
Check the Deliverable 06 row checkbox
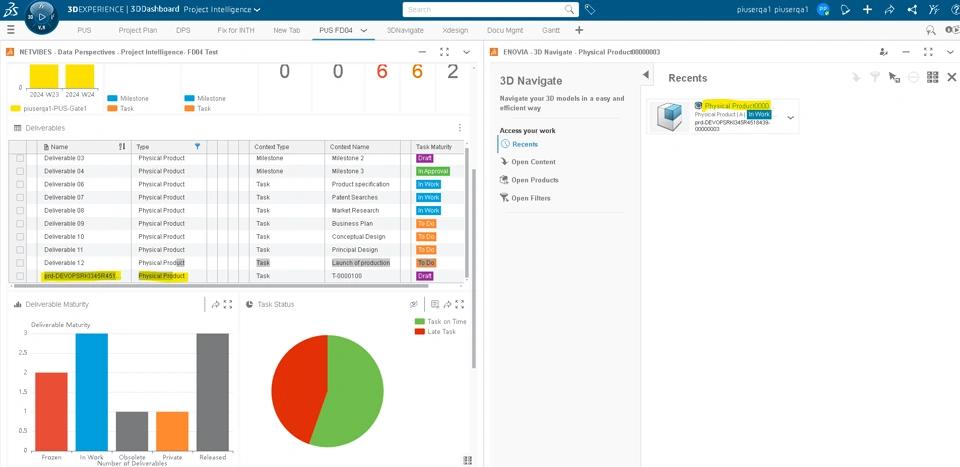(x=20, y=184)
